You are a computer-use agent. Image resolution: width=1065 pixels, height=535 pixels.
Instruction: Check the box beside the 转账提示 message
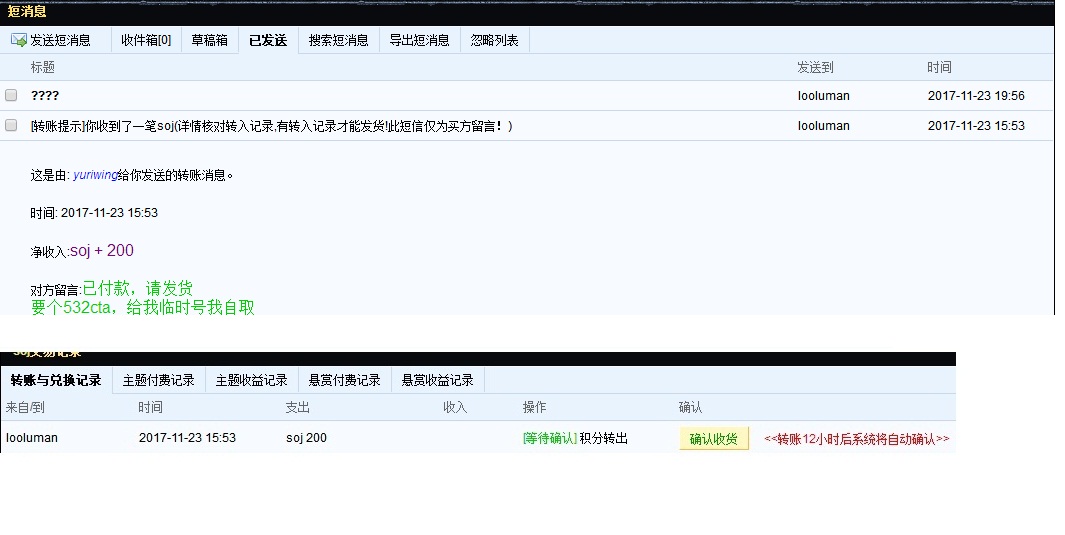[12, 126]
